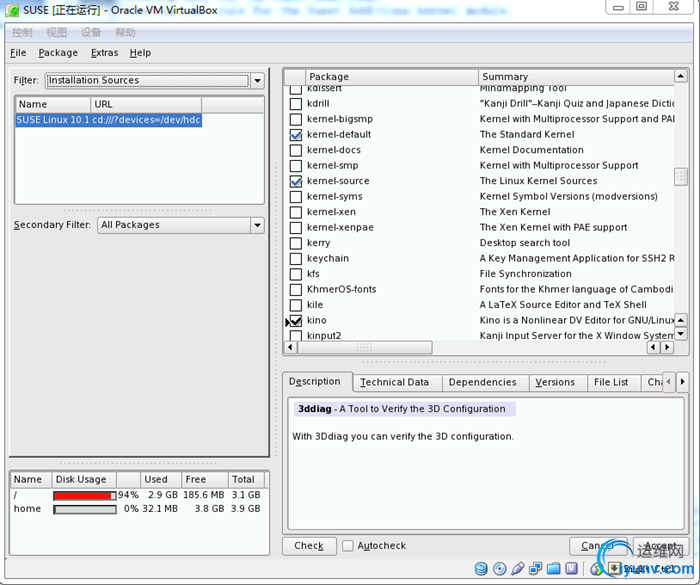Click horizontal scrollbar second left arrow

coord(654,347)
